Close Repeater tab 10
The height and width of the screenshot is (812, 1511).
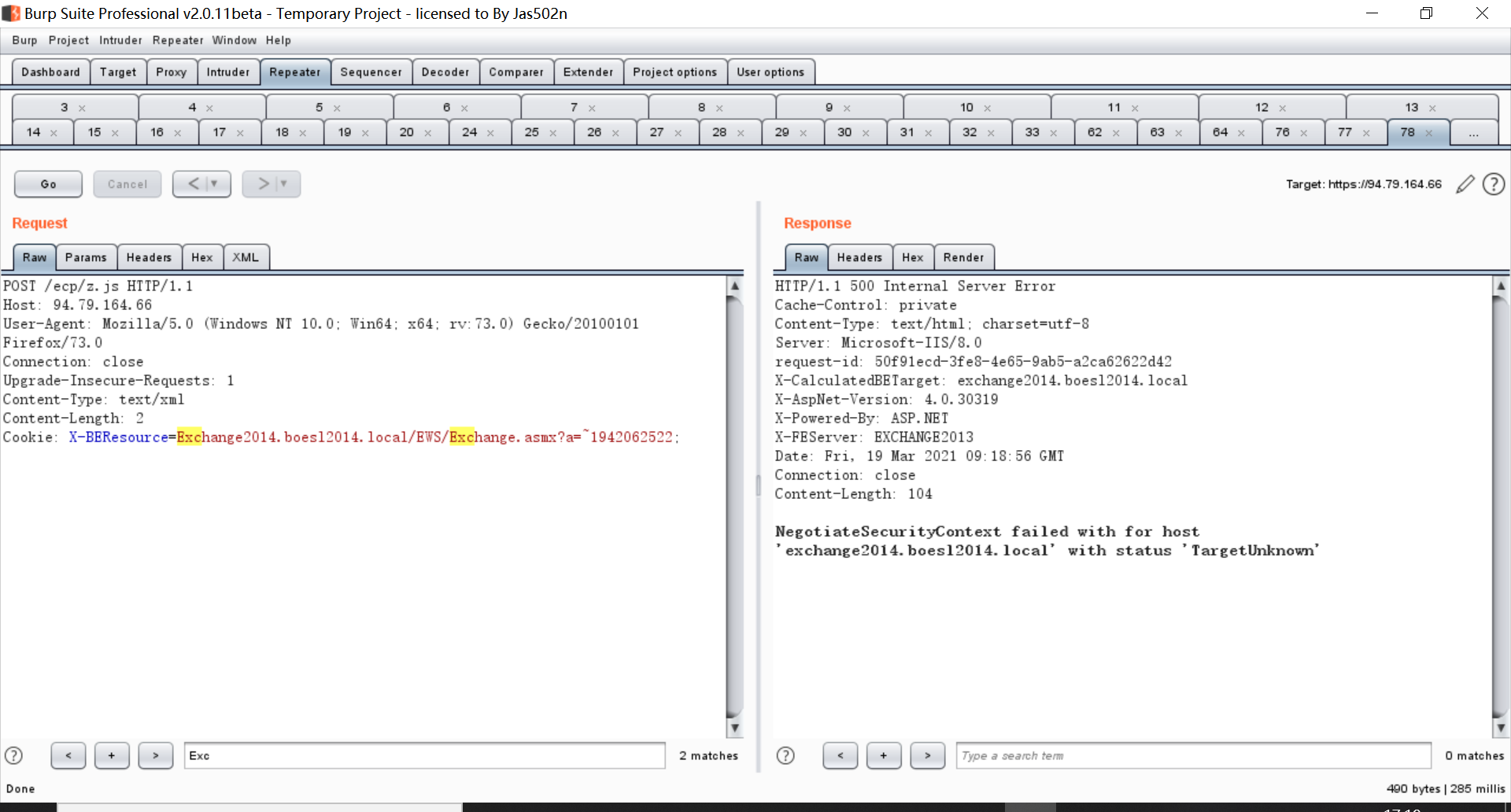click(987, 108)
